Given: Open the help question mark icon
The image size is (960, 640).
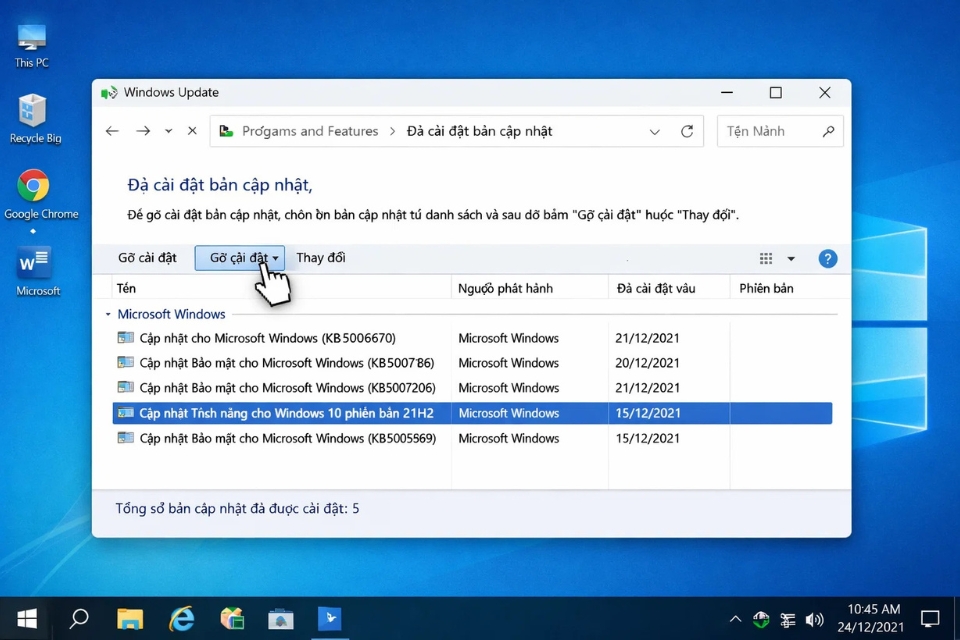Looking at the screenshot, I should coord(827,258).
